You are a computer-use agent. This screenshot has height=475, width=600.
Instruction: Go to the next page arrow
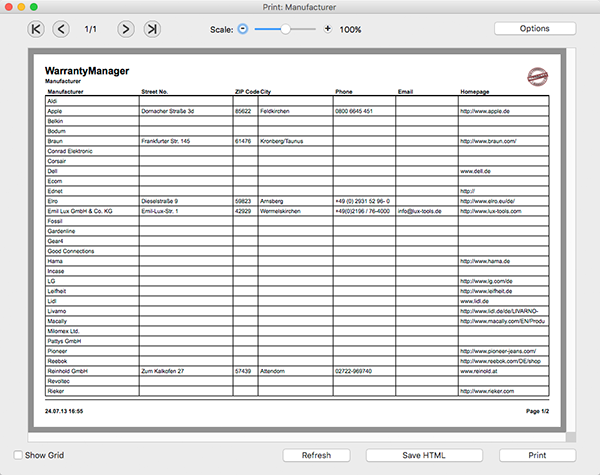click(x=126, y=29)
